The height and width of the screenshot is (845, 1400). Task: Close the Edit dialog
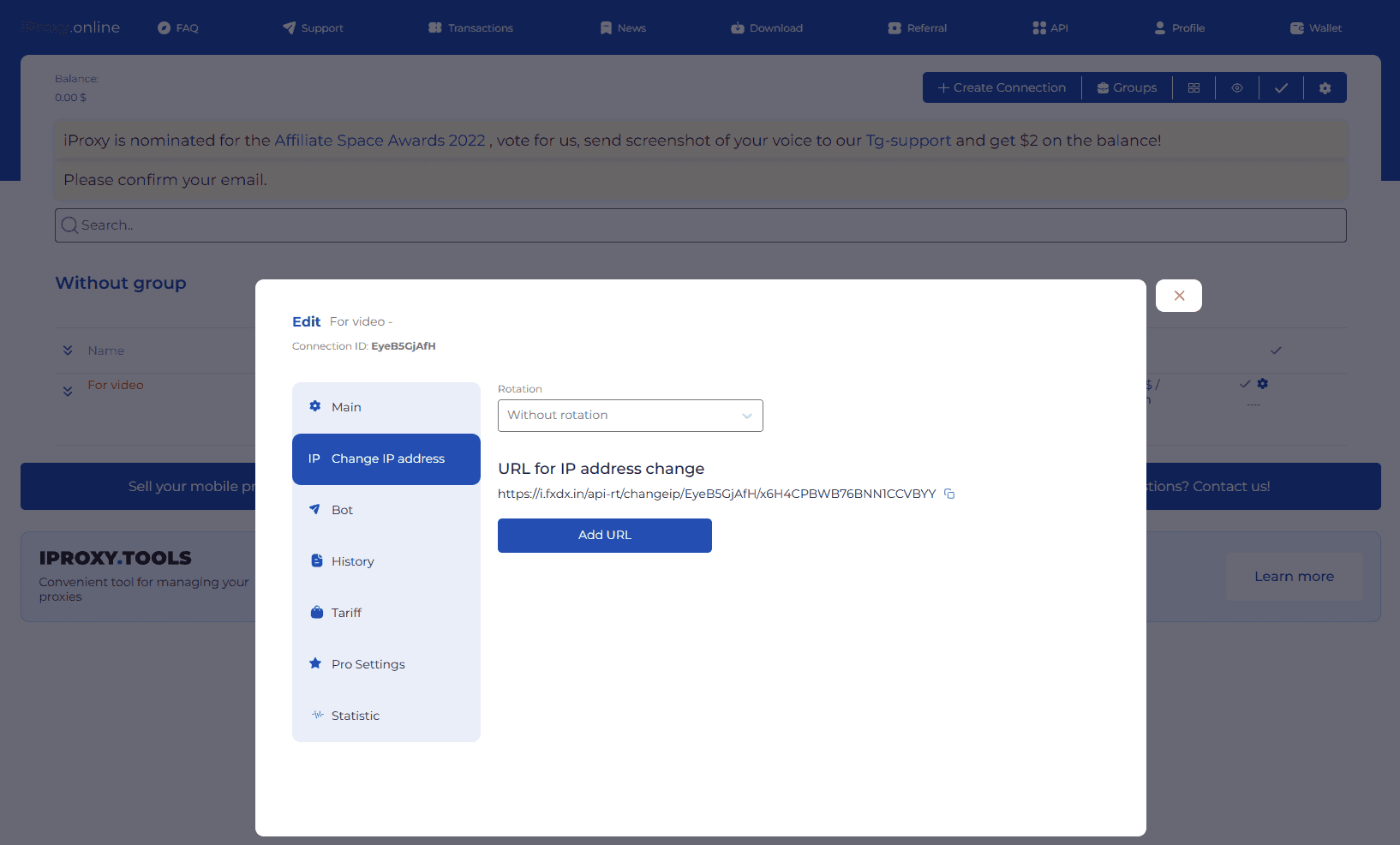coord(1179,296)
